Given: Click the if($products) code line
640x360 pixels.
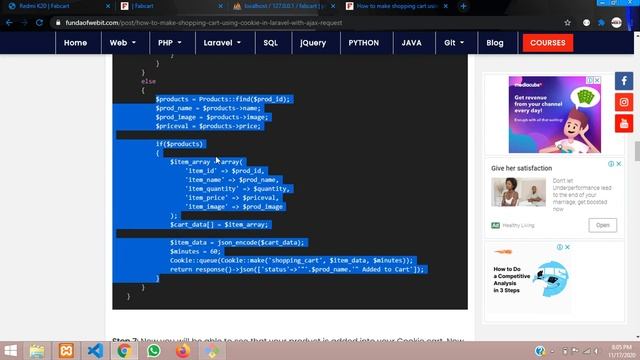Looking at the screenshot, I should coord(179,144).
